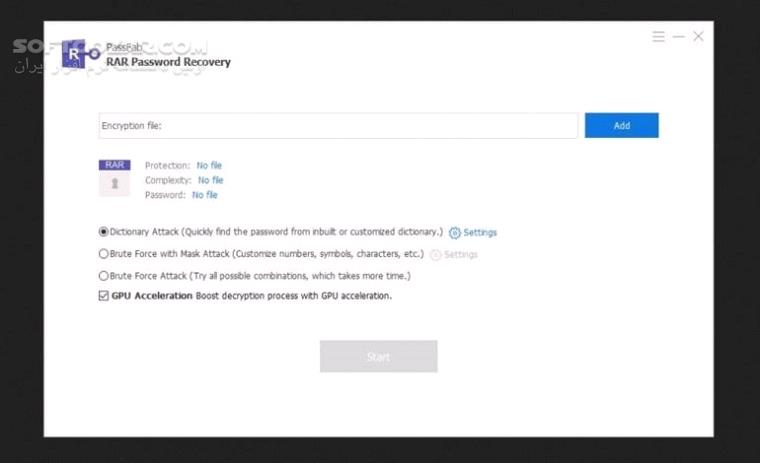Open the hamburger menu icon
This screenshot has width=760, height=463.
click(x=658, y=36)
